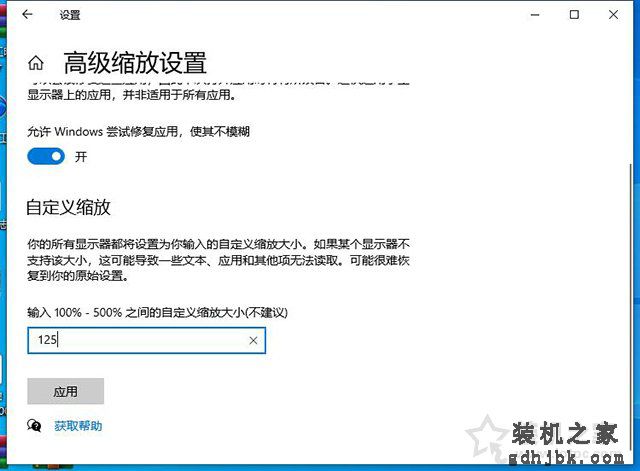Apply custom scaling with 应用 button
The image size is (640, 471).
click(66, 391)
